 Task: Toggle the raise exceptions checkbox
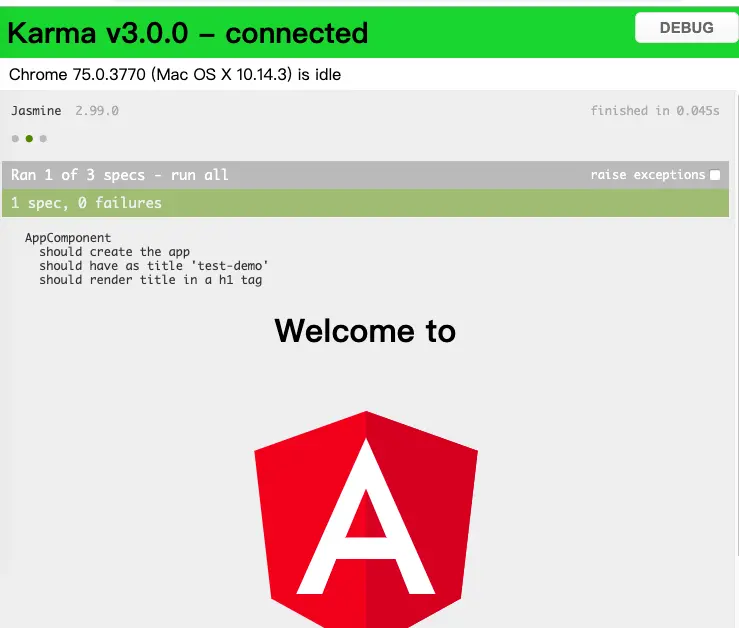[715, 175]
